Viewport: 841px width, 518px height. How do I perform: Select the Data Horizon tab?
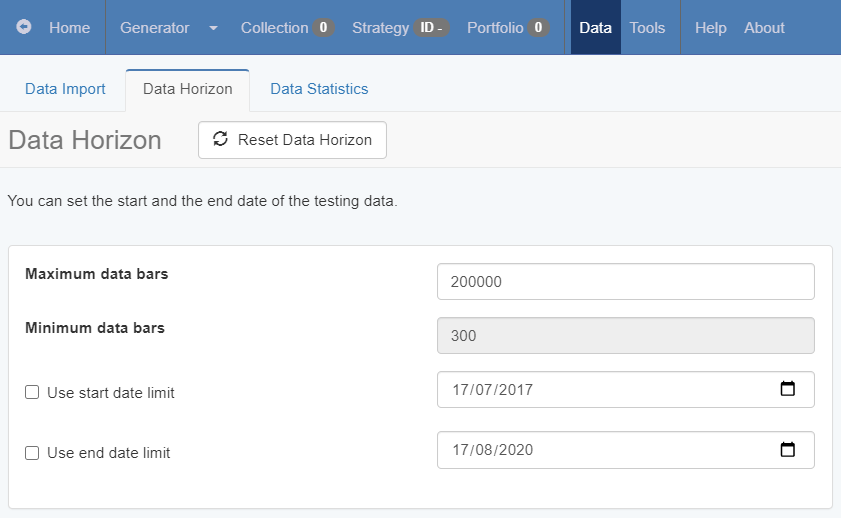187,89
